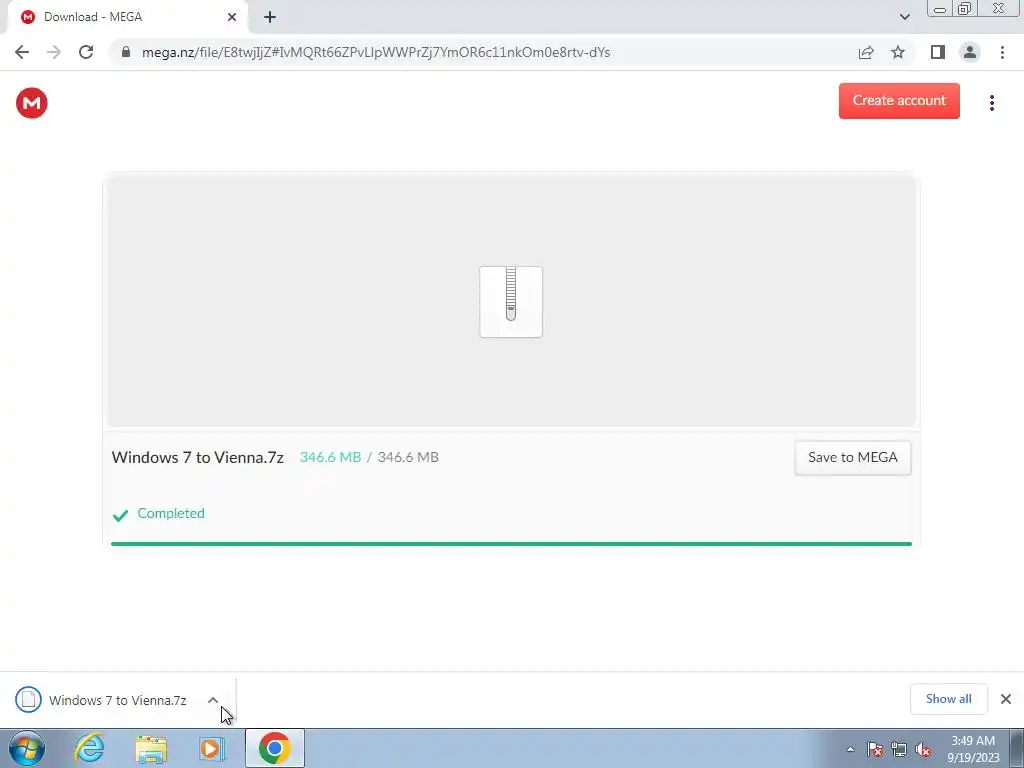Select the Download - MEGA tab
Screen dimensions: 1024x768
(x=127, y=17)
